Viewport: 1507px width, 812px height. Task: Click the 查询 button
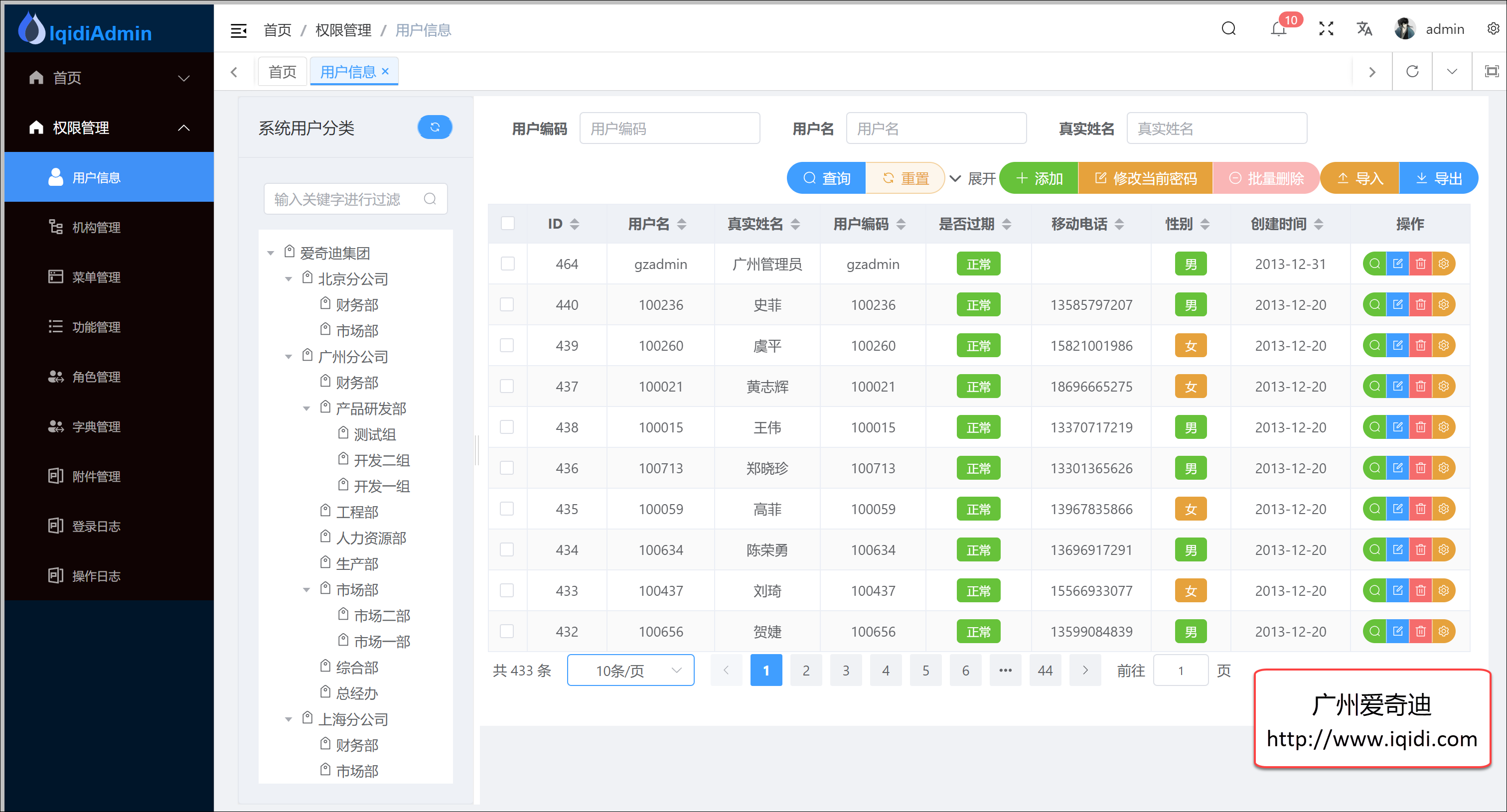click(x=826, y=178)
